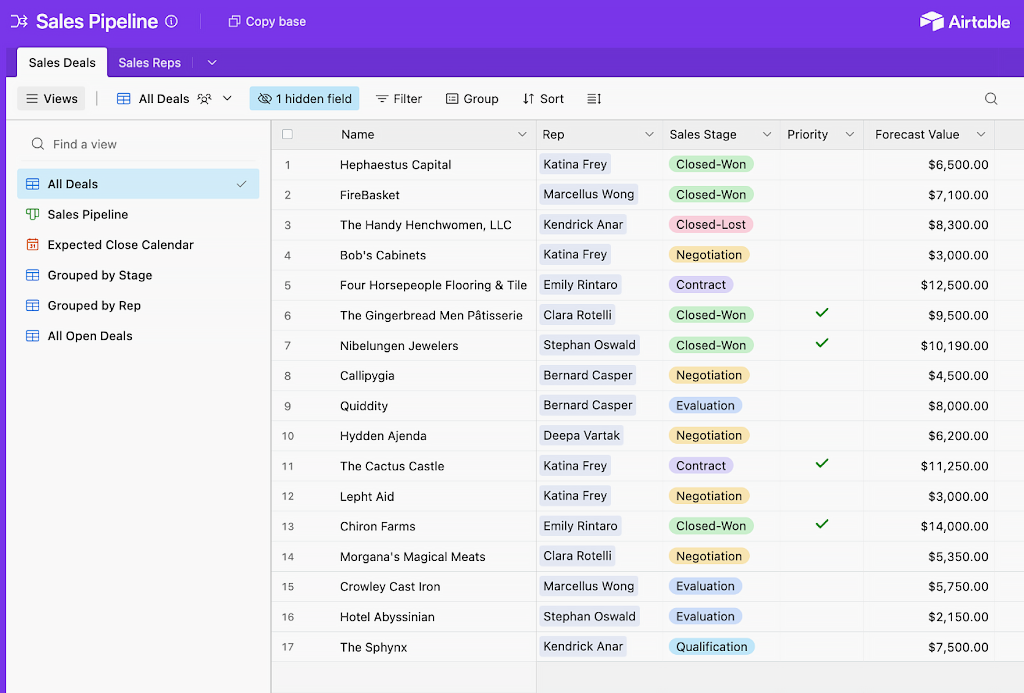Viewport: 1024px width, 693px height.
Task: Select the Grouped by Rep view
Action: pos(138,305)
